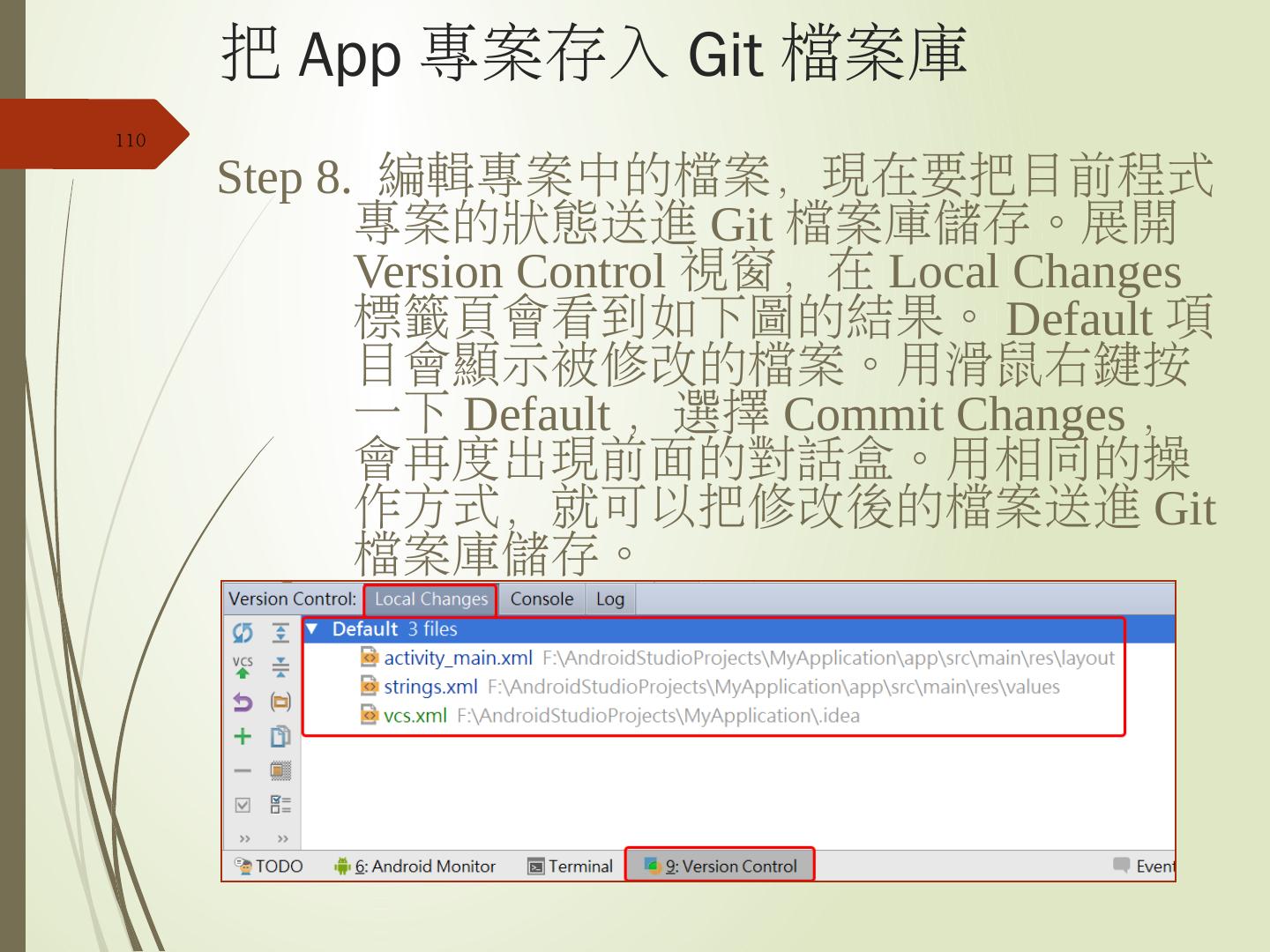Click the activity_main.xml layout folder path text
This screenshot has width=1270, height=952.
coord(828,658)
